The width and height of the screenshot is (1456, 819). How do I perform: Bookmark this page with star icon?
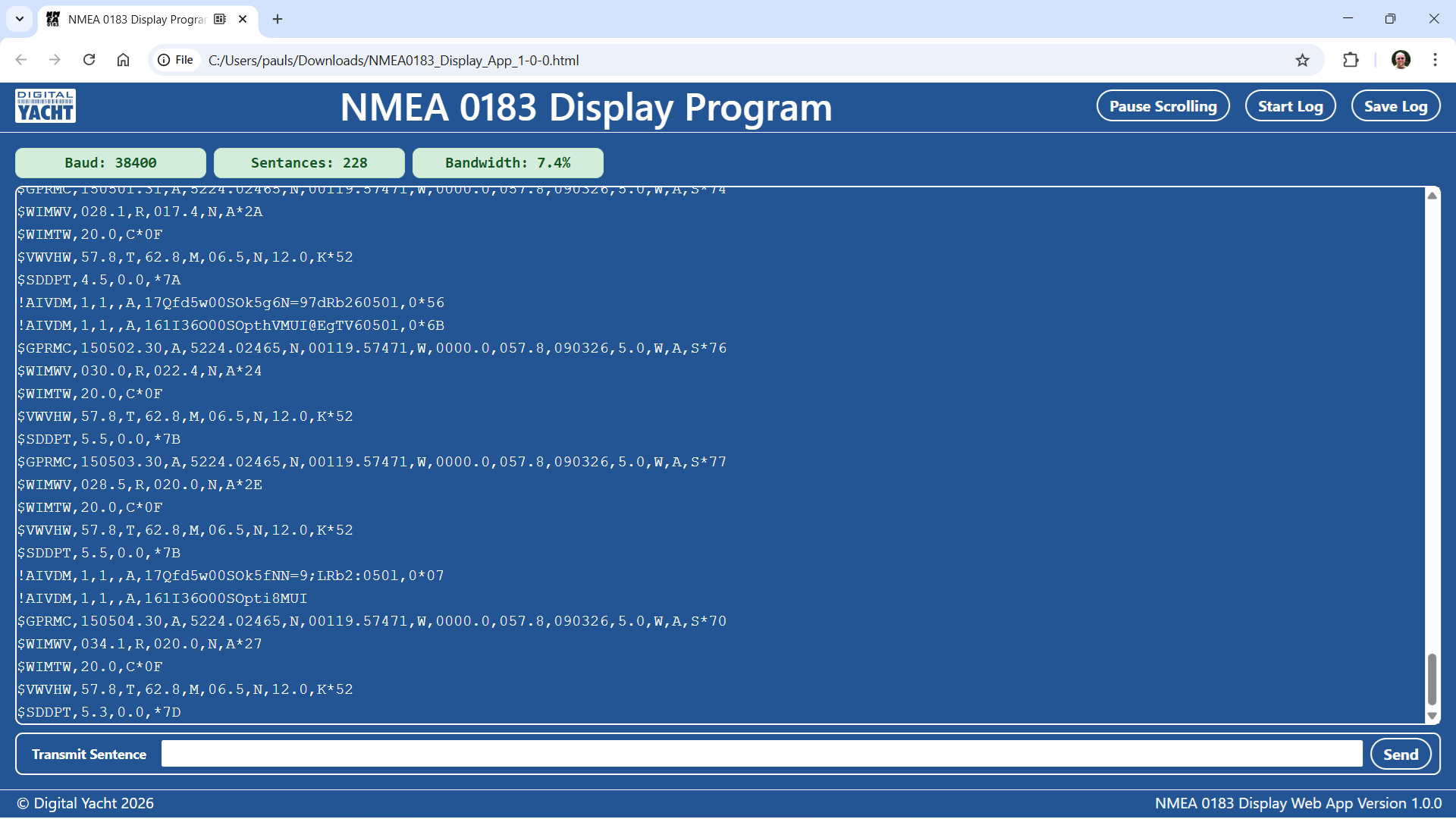click(x=1302, y=61)
